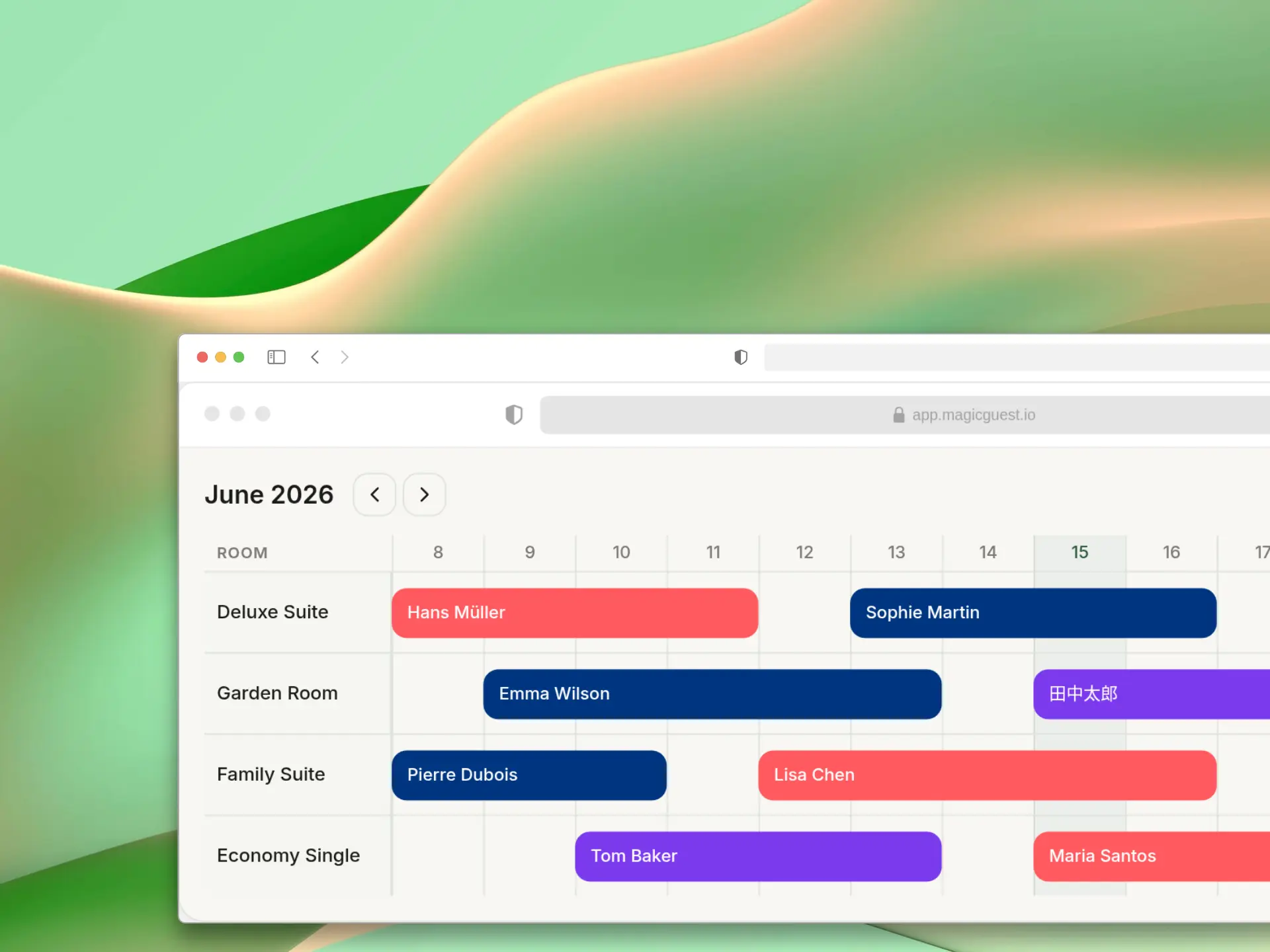This screenshot has height=952, width=1270.
Task: Open Hans Müller reservation bar
Action: 575,613
